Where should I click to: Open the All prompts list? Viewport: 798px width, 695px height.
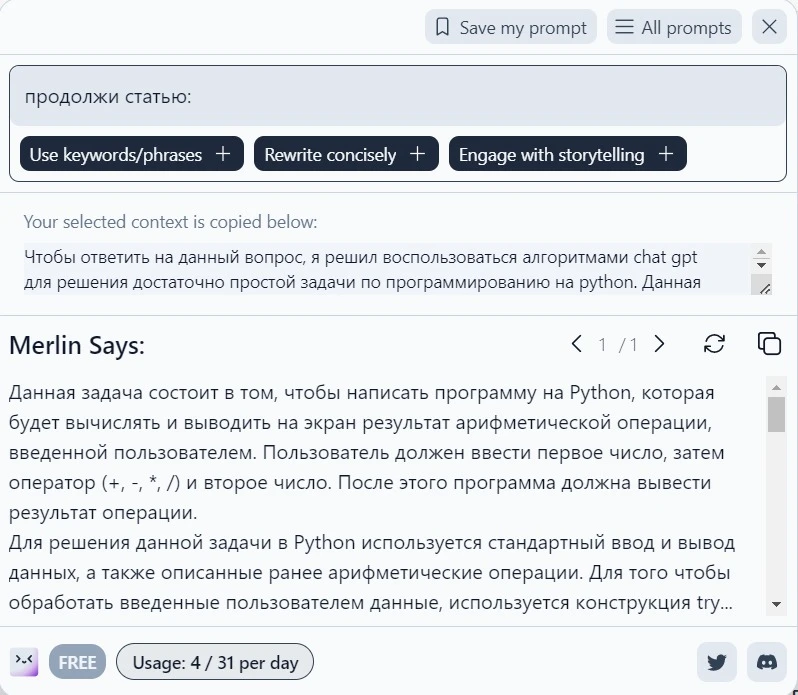674,27
